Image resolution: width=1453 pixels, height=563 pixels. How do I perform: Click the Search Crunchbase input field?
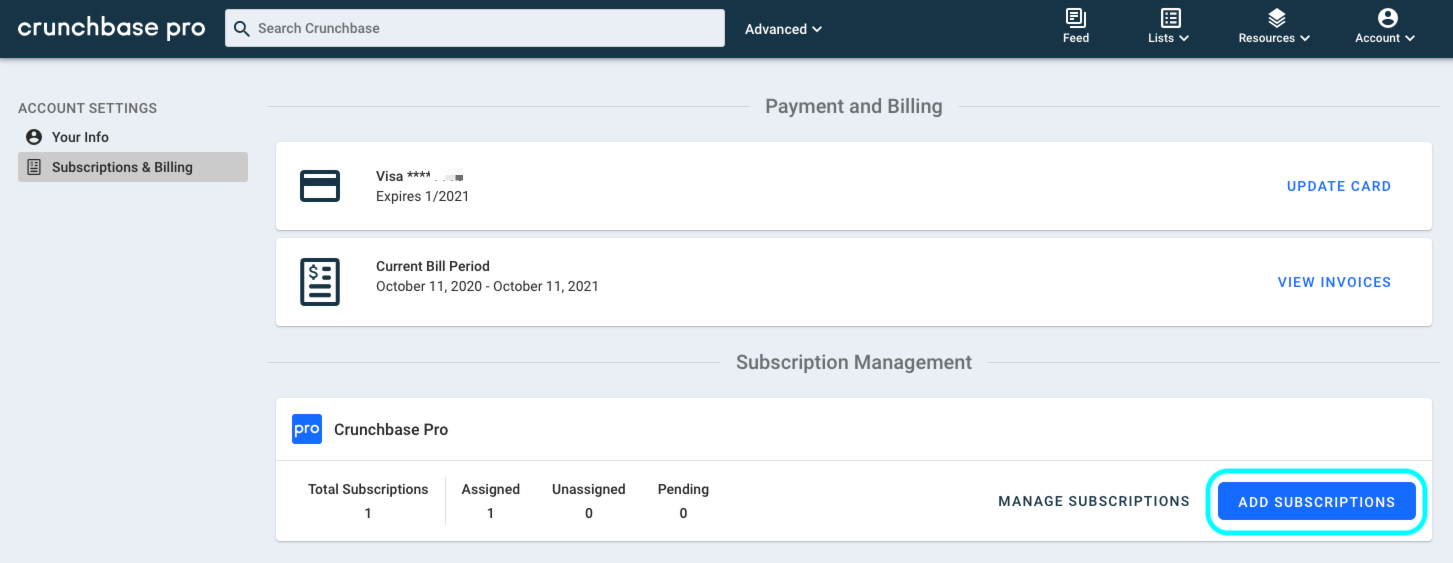tap(475, 28)
